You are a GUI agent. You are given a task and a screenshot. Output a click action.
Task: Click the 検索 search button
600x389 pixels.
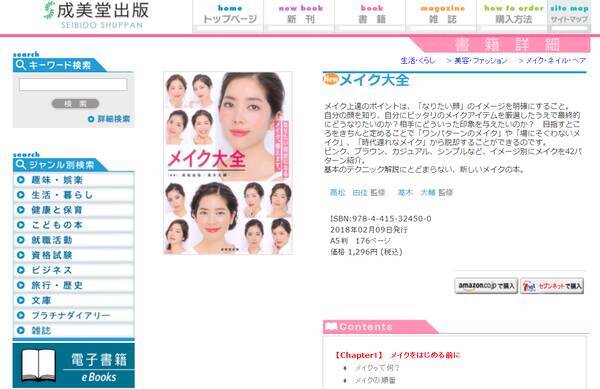75,104
